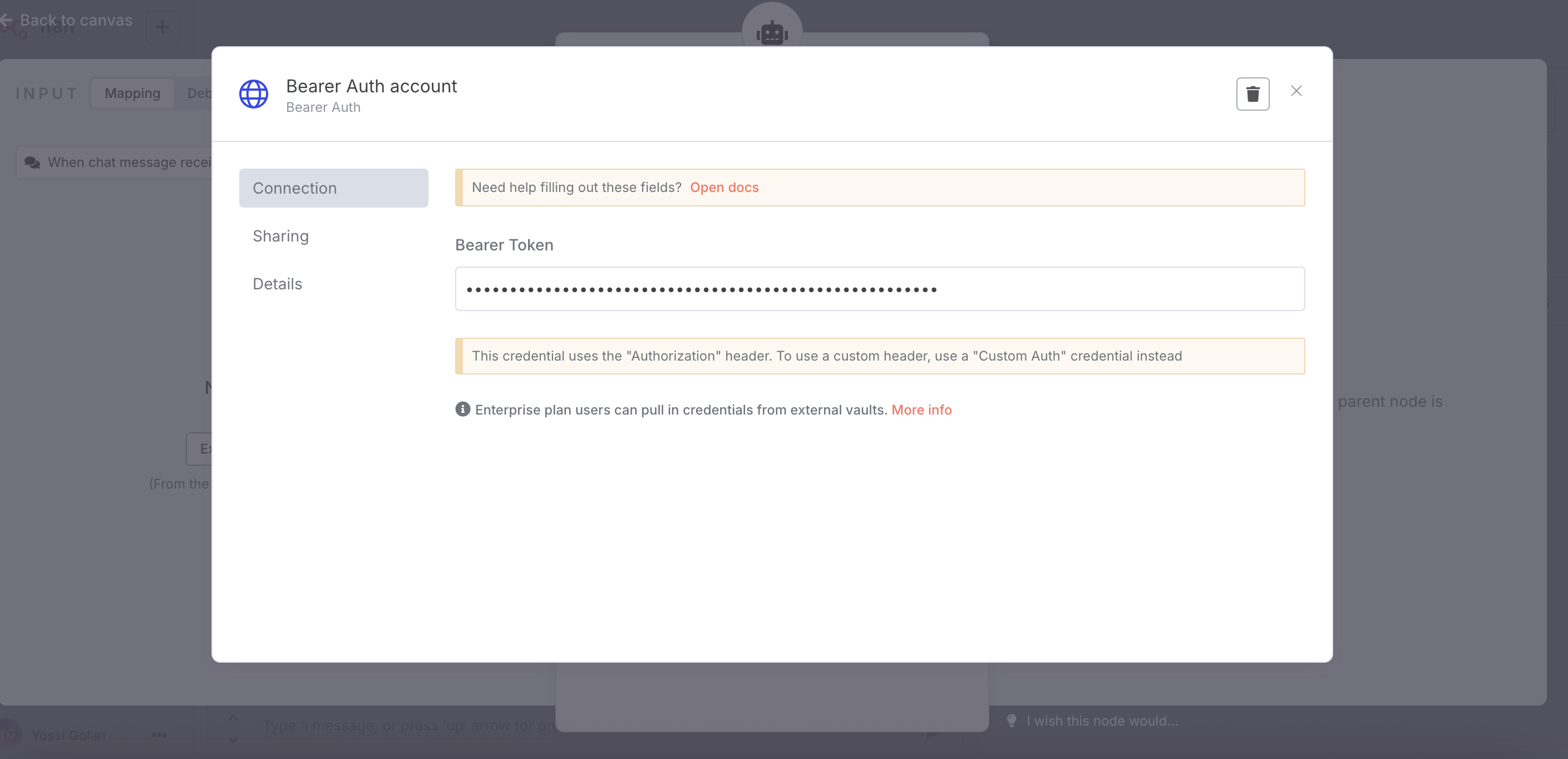Follow the More info link
This screenshot has width=1568, height=759.
921,410
